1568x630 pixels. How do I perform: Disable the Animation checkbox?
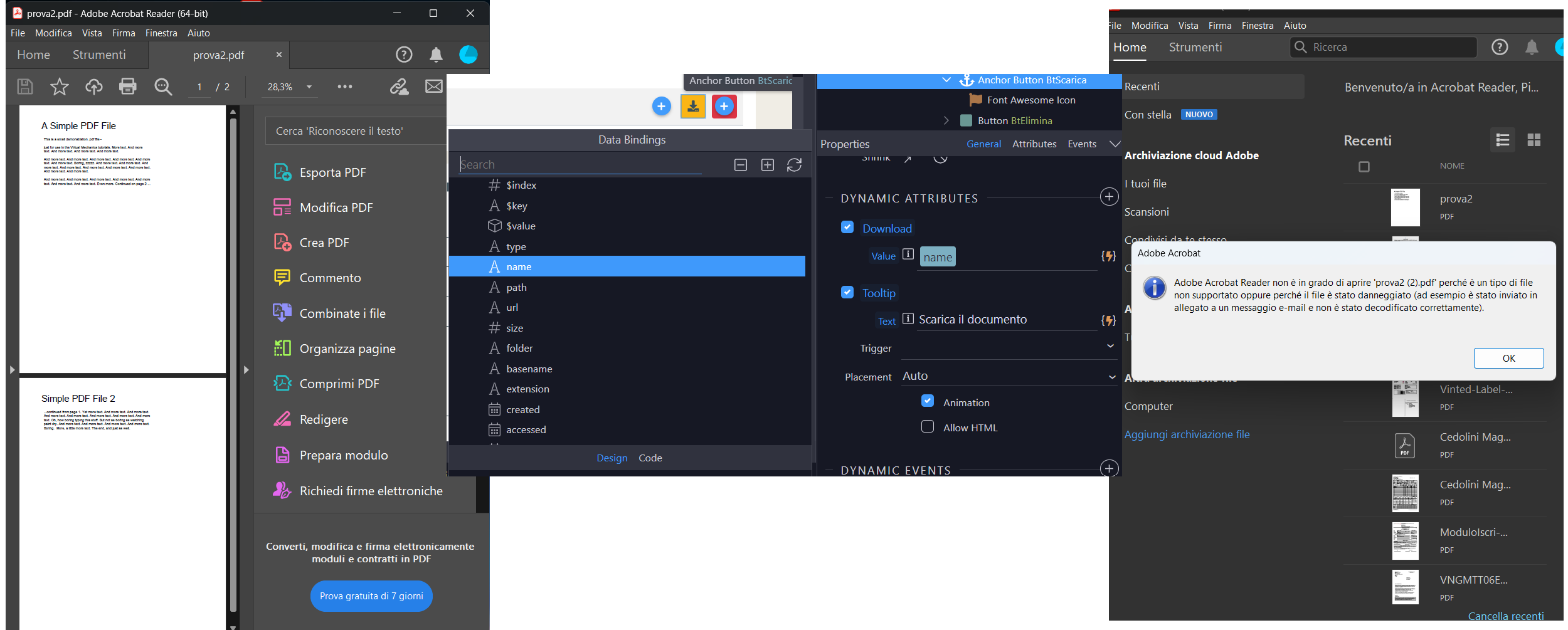928,401
